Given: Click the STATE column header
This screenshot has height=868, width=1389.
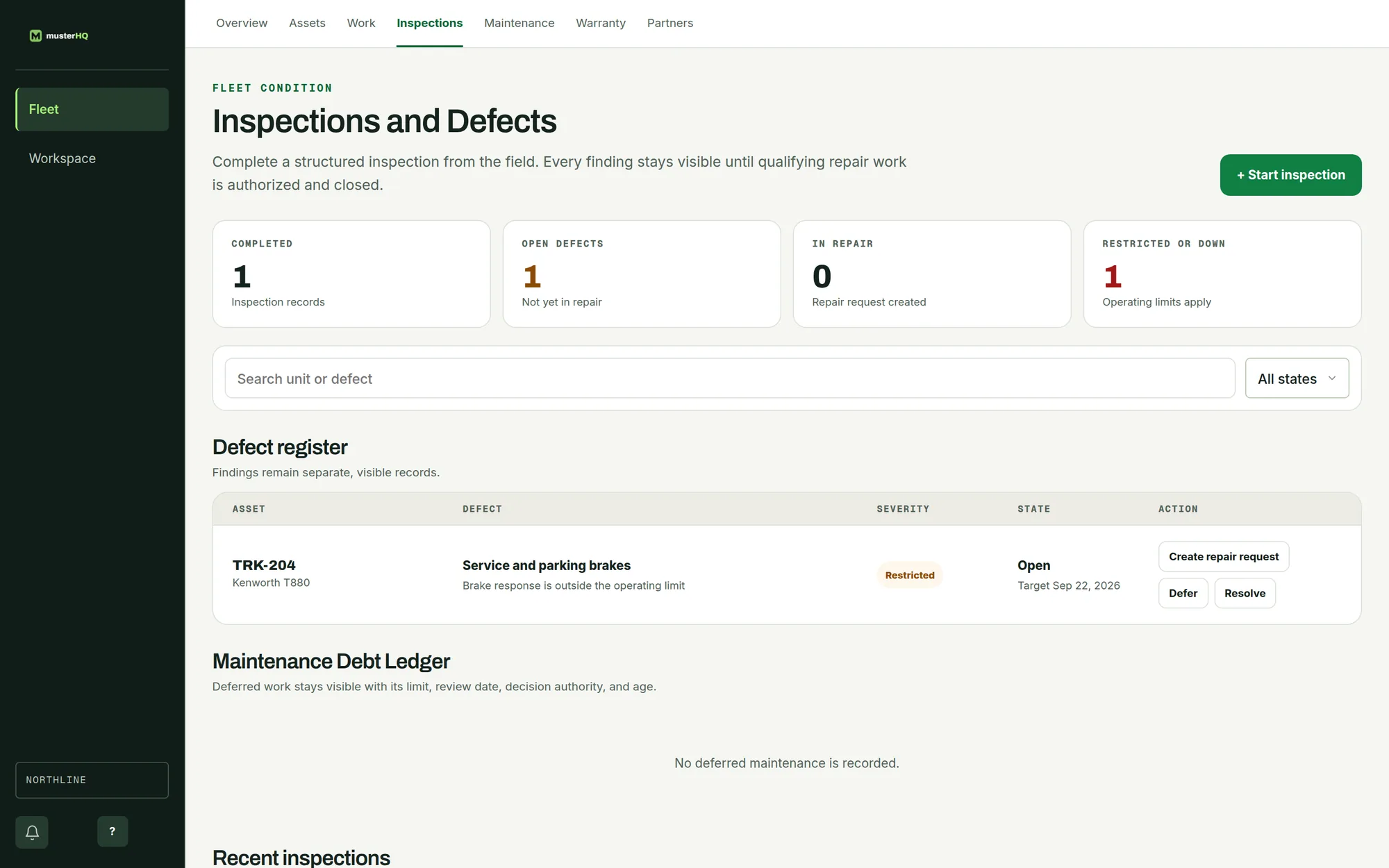Looking at the screenshot, I should click(1033, 509).
